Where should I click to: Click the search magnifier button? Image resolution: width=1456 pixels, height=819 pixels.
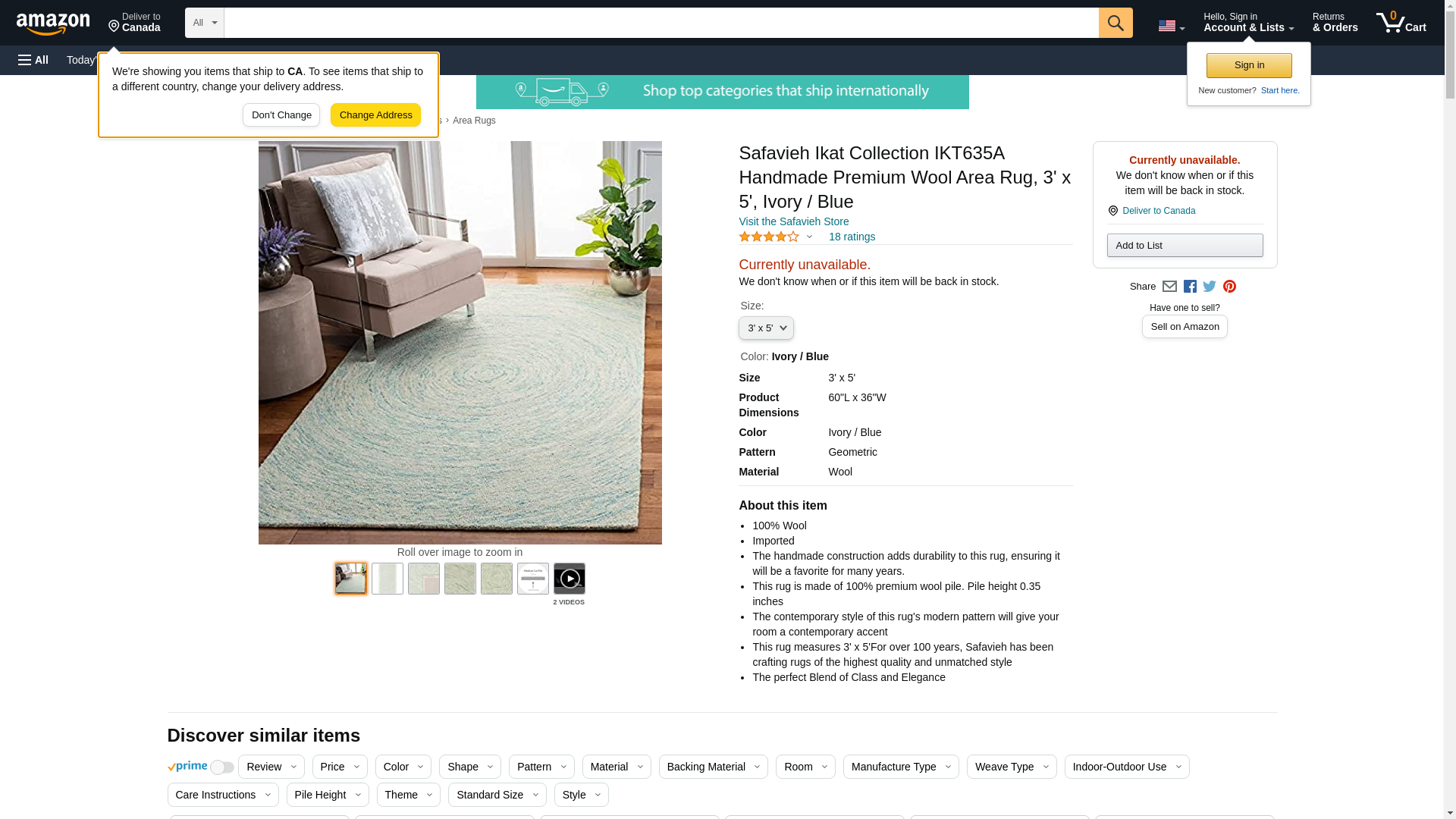point(1115,23)
